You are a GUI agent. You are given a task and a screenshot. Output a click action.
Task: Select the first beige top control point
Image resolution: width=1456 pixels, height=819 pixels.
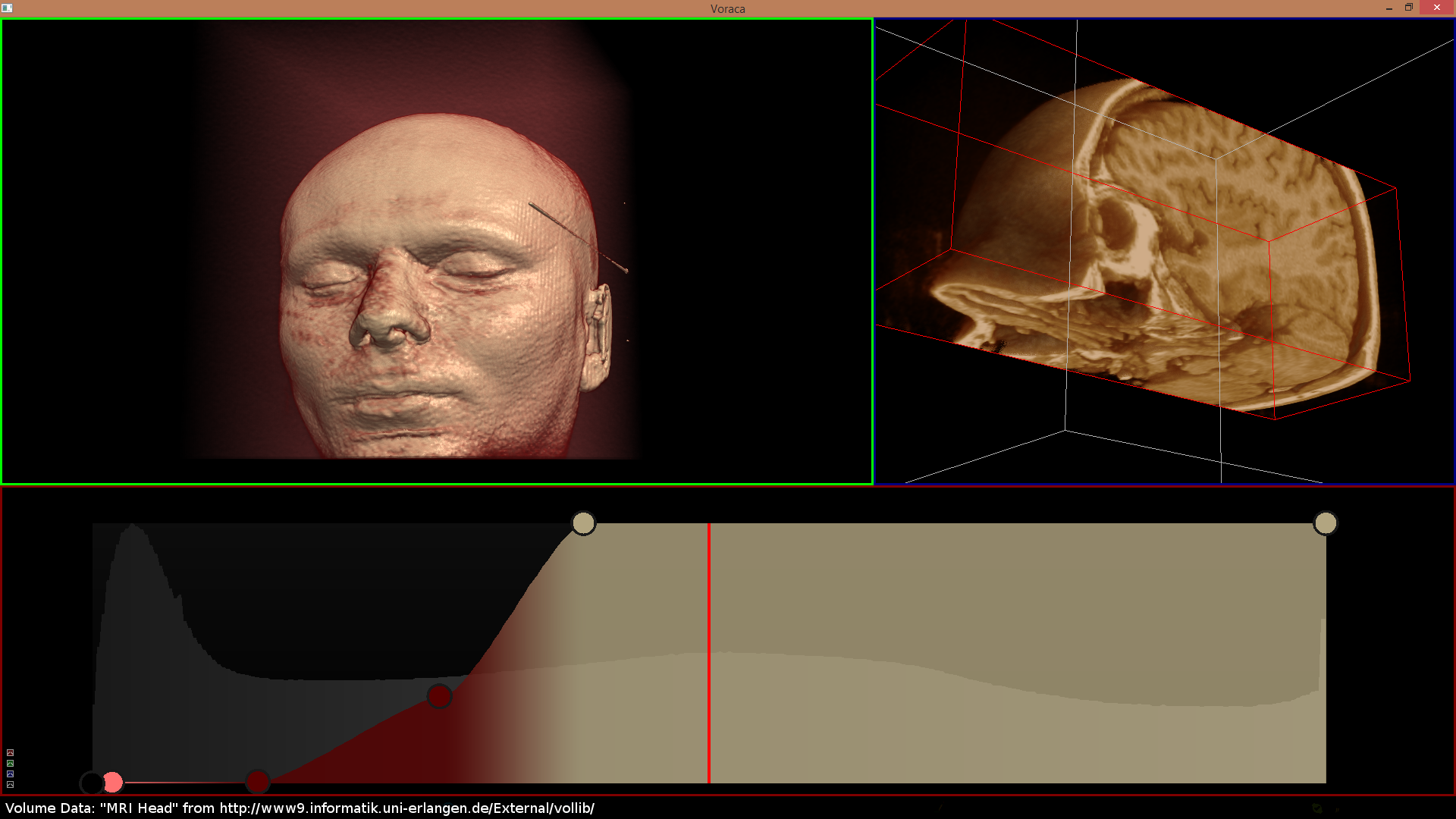(x=583, y=523)
